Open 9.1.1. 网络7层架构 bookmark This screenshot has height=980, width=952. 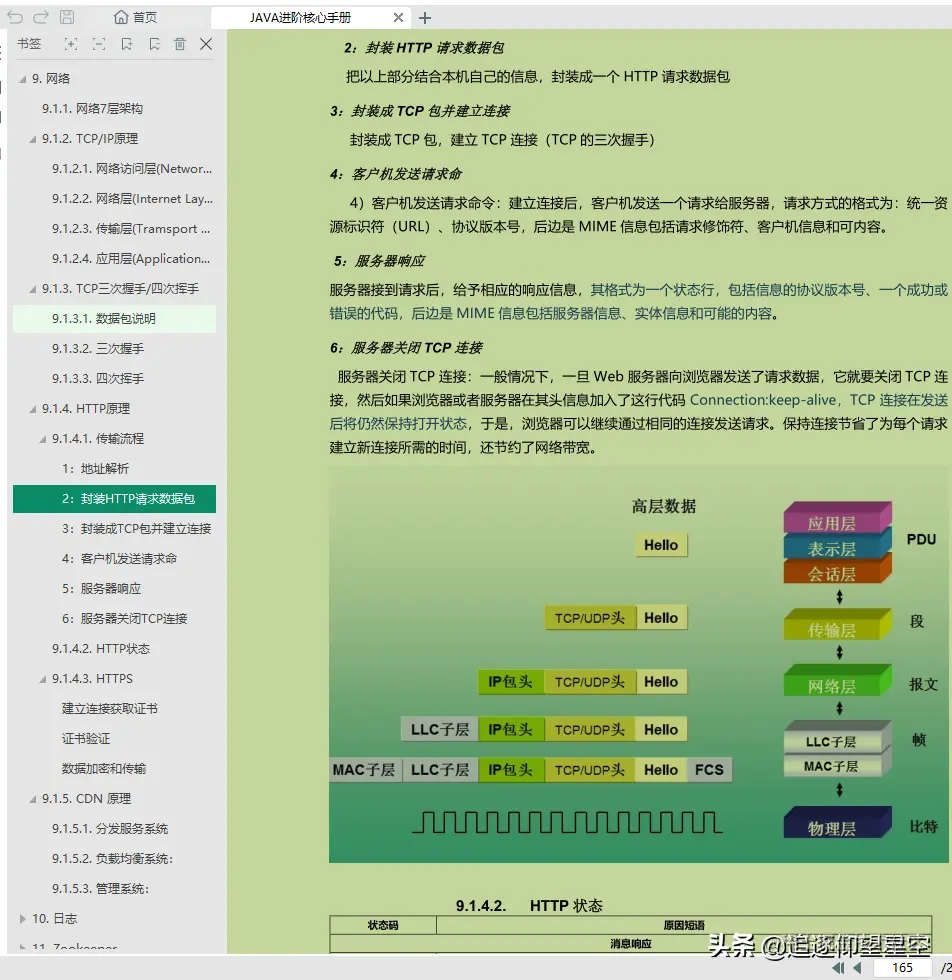pos(93,109)
